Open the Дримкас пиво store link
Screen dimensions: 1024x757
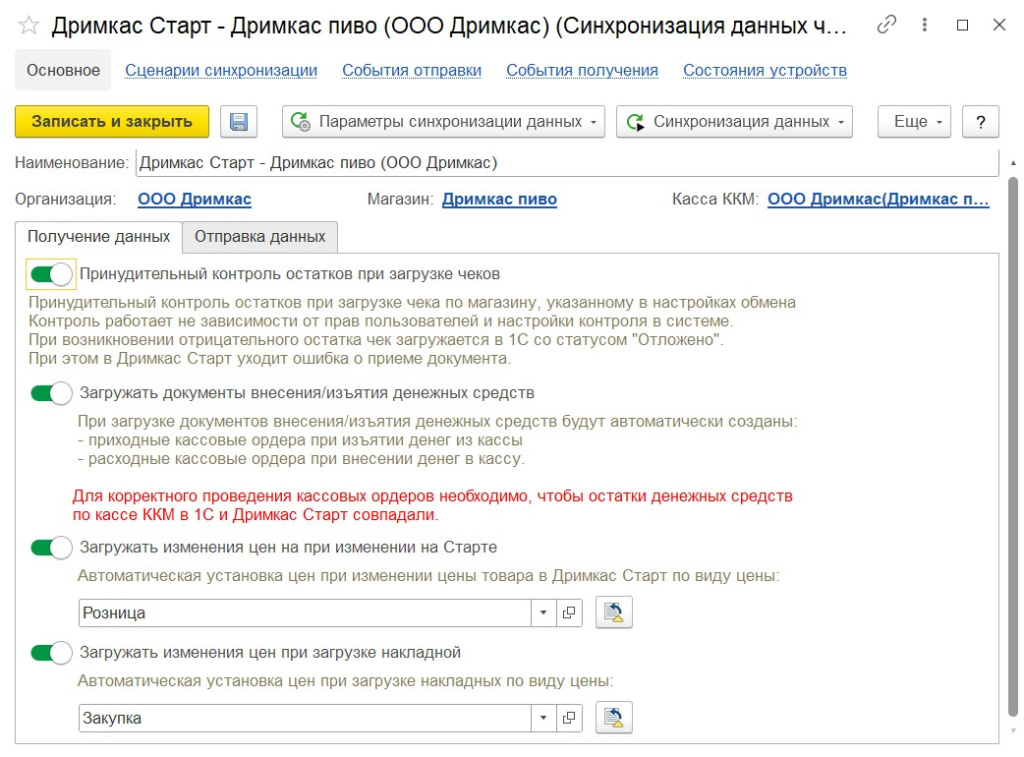point(499,198)
